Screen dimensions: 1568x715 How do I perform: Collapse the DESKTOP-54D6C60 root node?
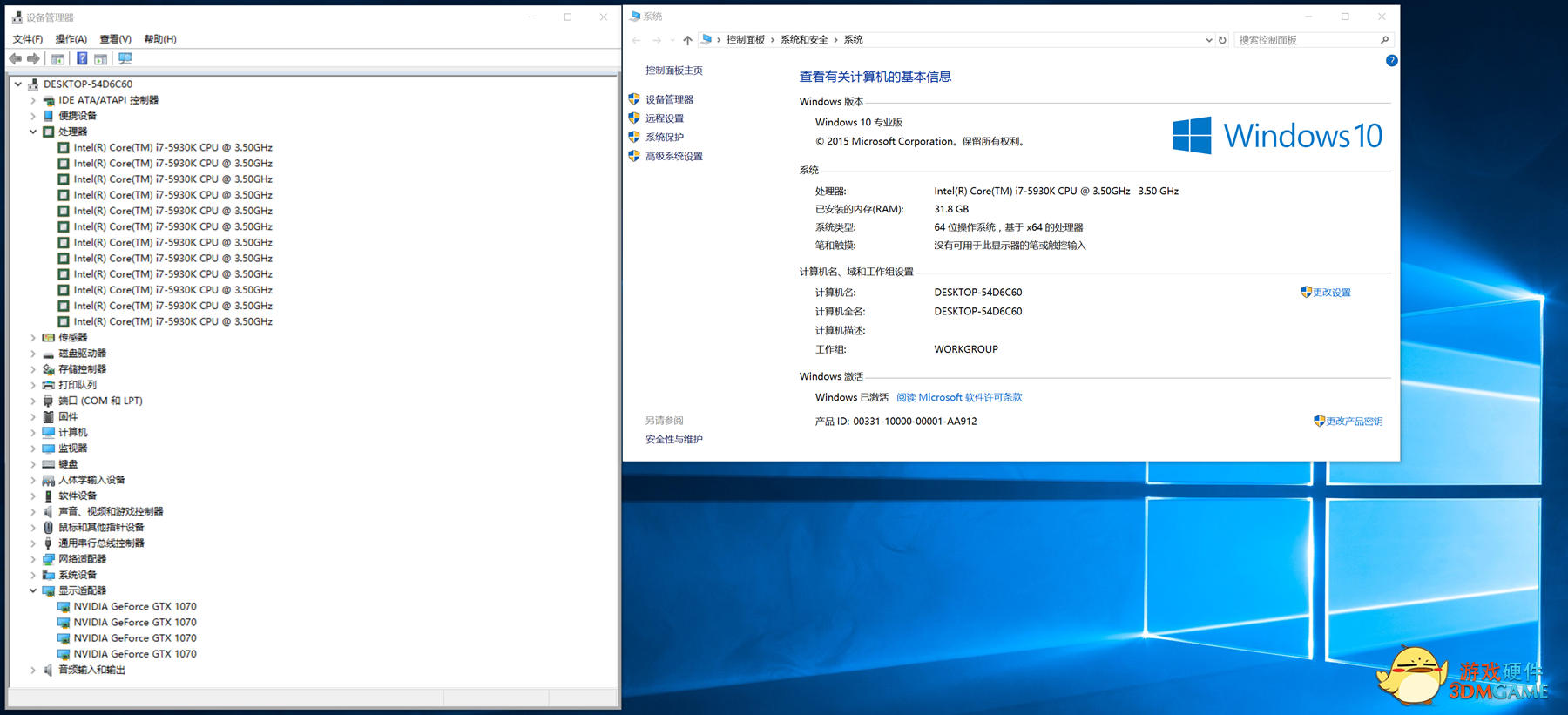click(x=18, y=84)
